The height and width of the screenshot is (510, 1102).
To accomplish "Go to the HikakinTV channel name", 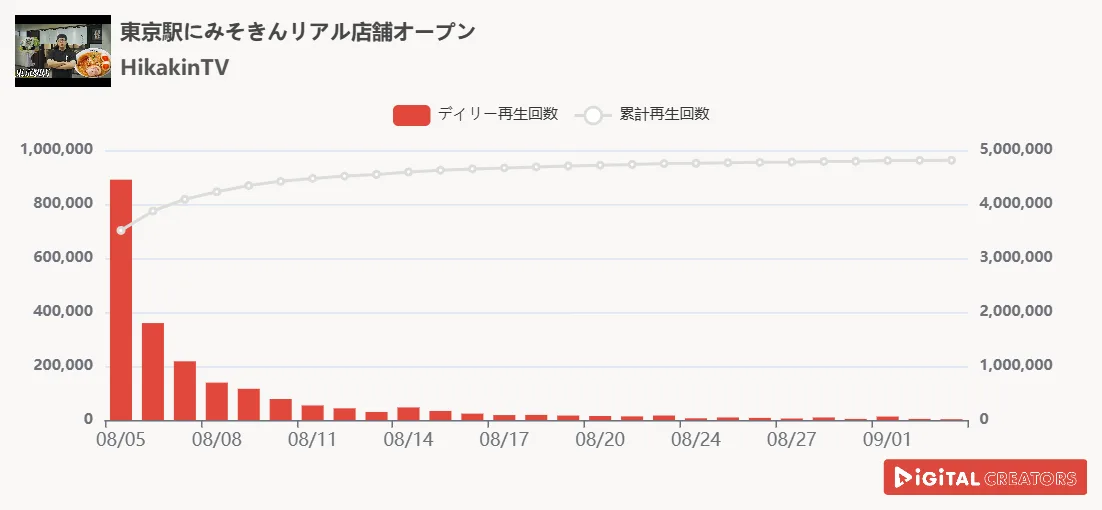I will [x=174, y=67].
